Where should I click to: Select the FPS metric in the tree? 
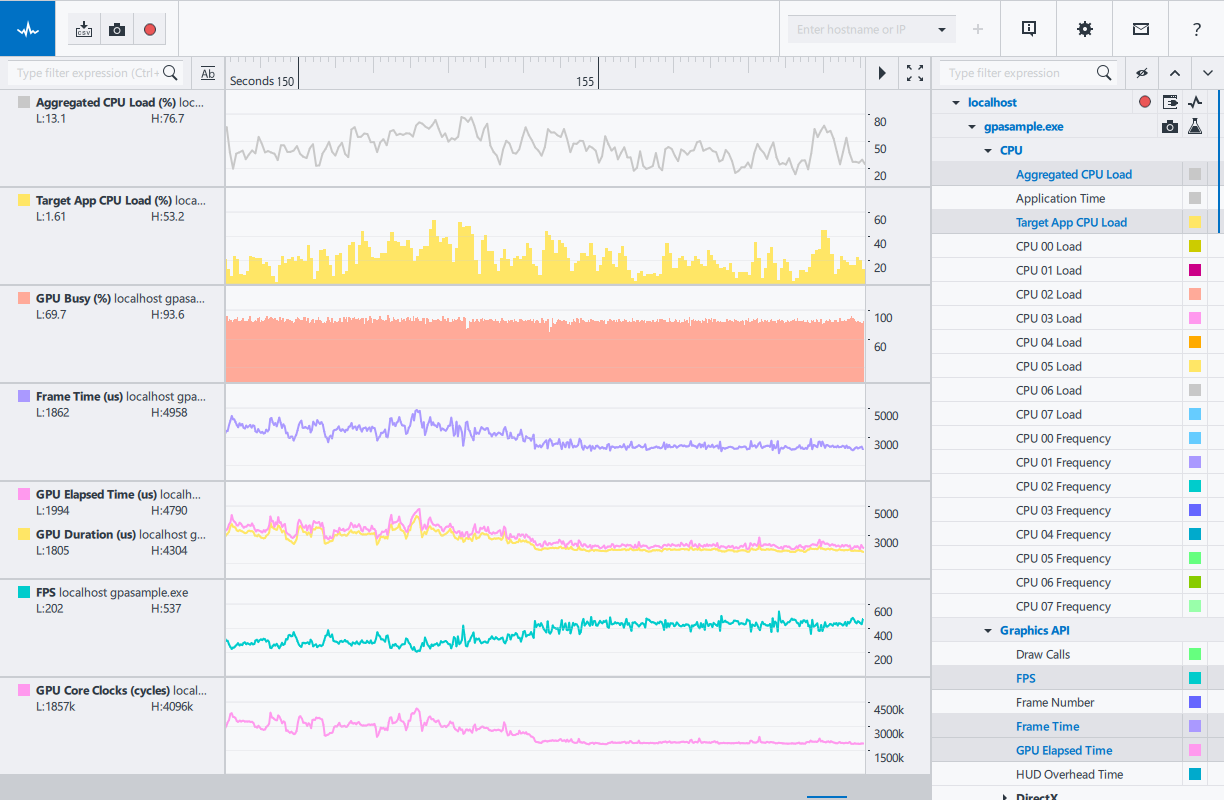pyautogui.click(x=1025, y=678)
